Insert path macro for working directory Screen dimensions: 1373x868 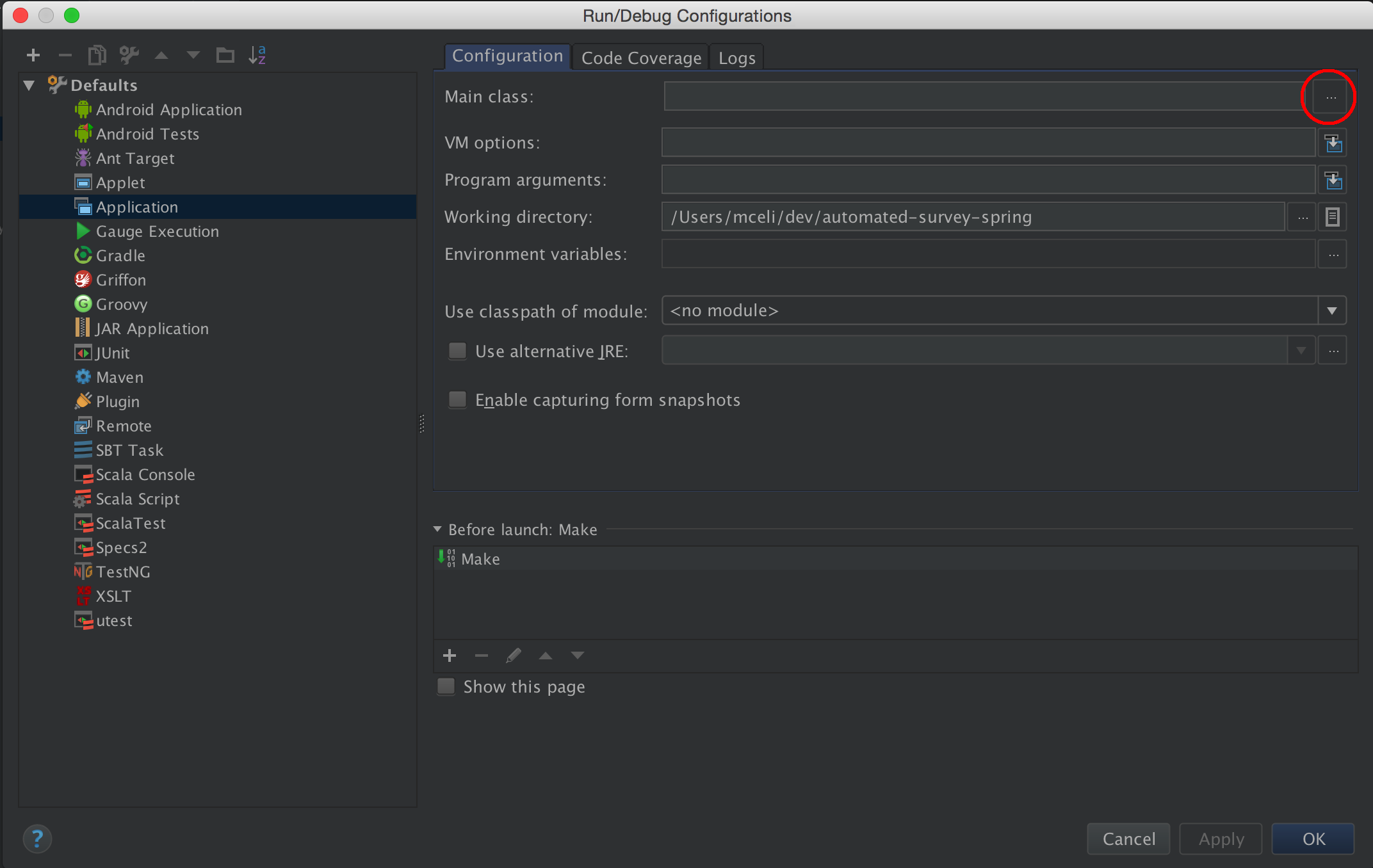tap(1333, 217)
